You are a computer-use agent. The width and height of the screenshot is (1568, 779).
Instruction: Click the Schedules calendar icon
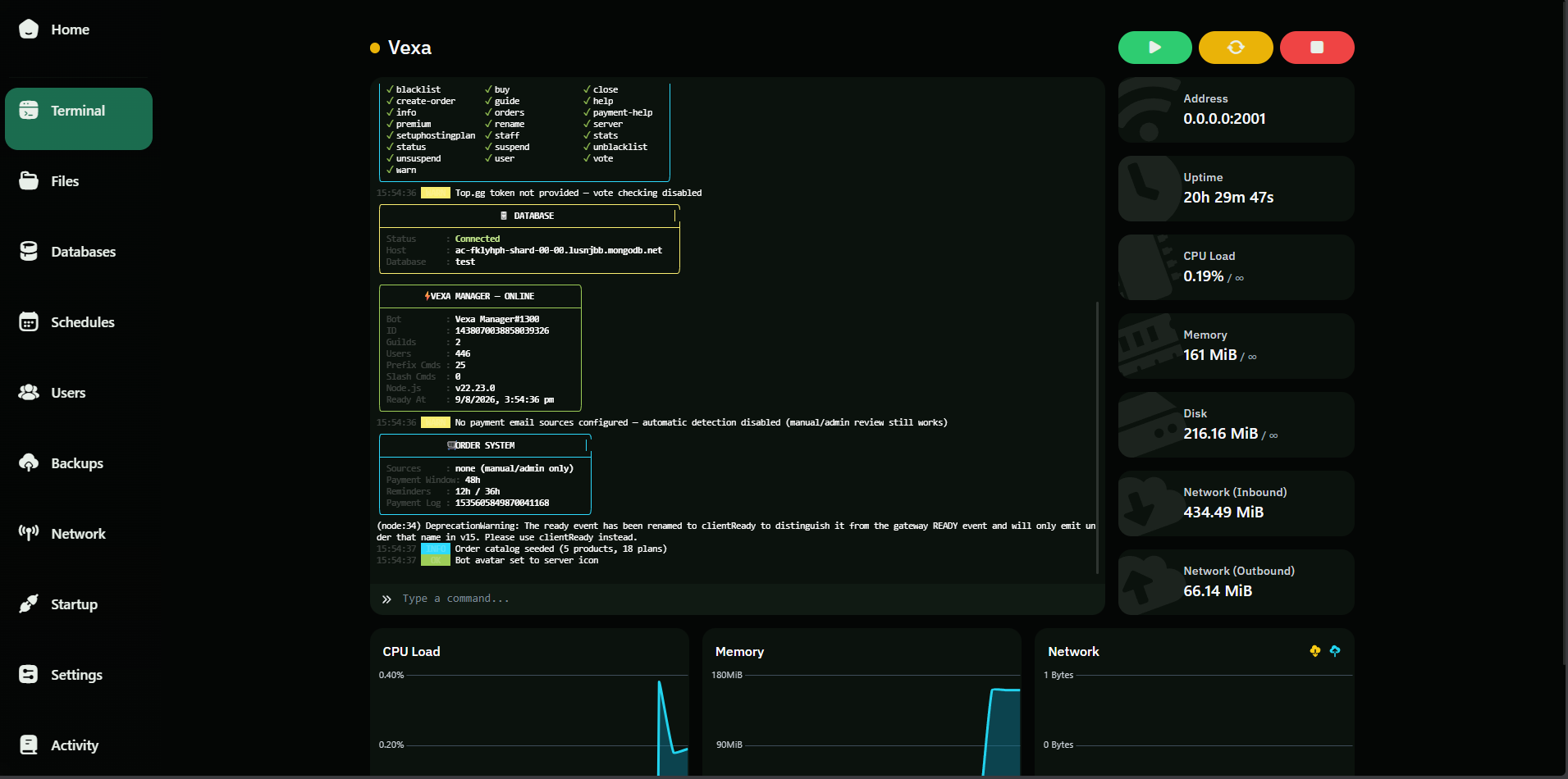29,322
